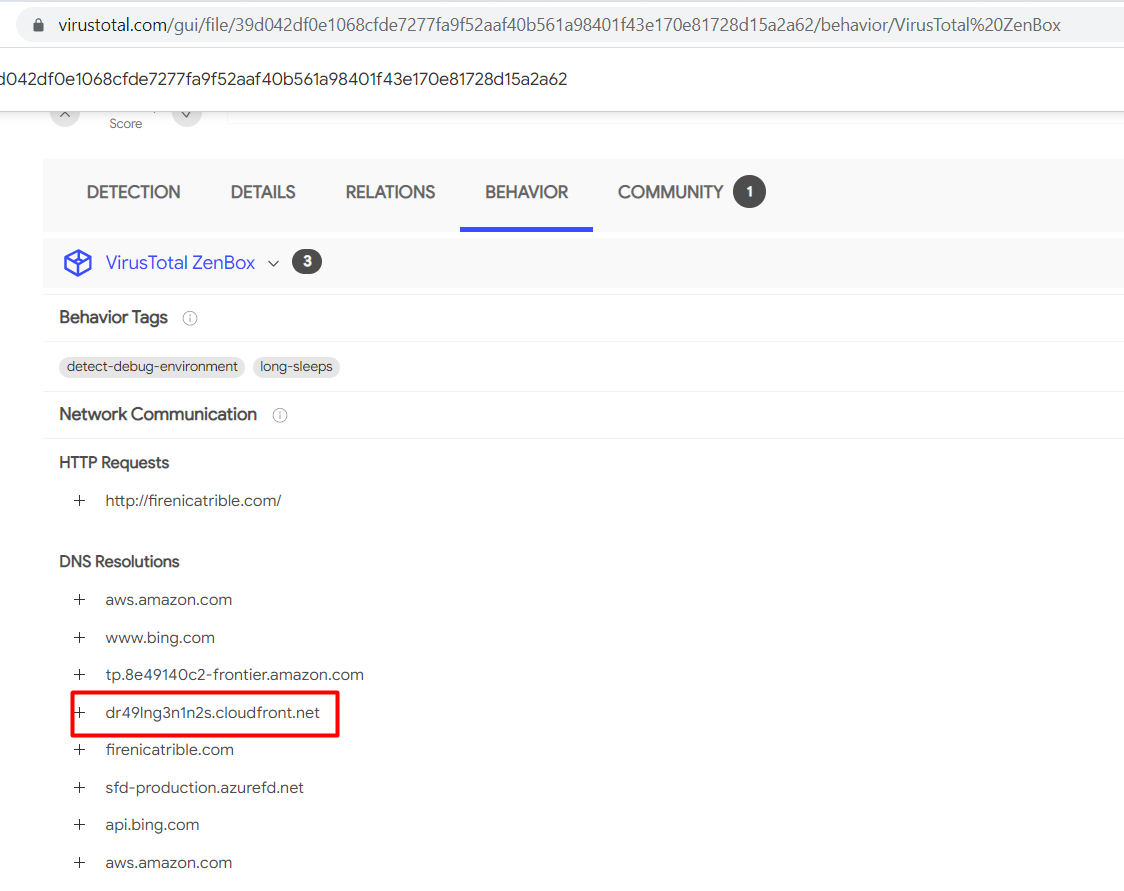Expand the firenicatrible.com DNS entry
This screenshot has height=891, width=1124.
(x=80, y=750)
